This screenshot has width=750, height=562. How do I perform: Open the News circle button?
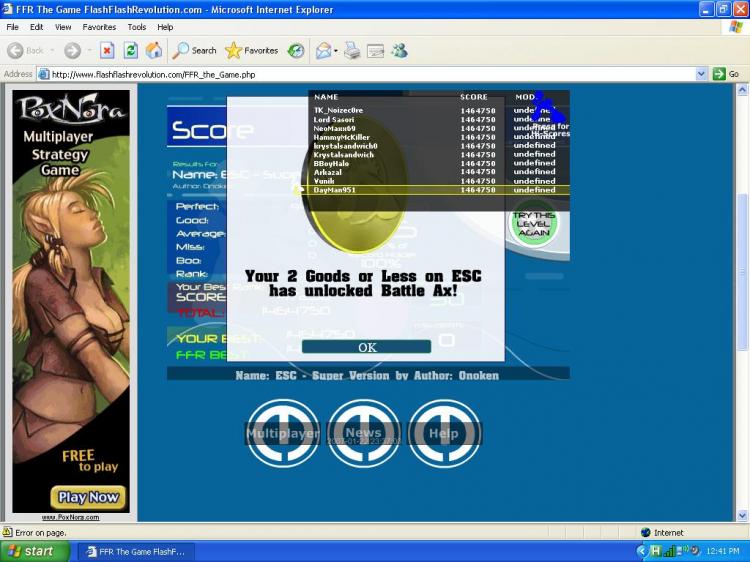pyautogui.click(x=364, y=433)
